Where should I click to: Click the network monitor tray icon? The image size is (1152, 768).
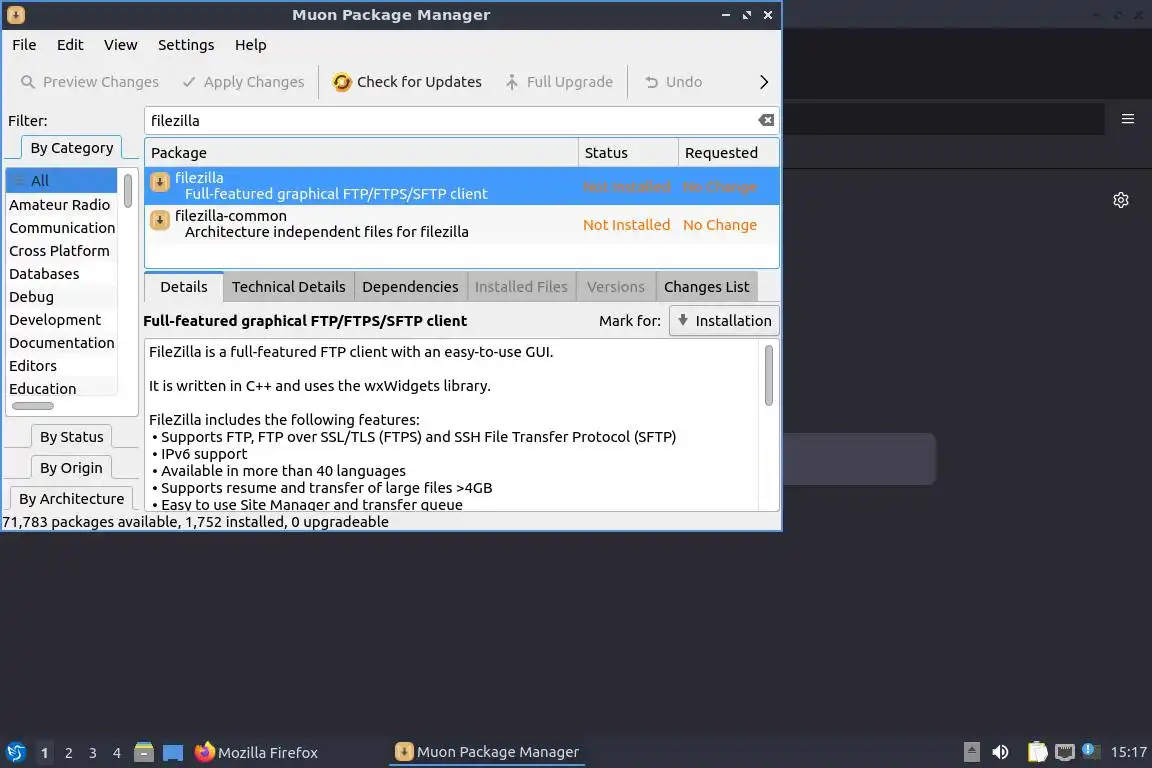coord(1065,752)
